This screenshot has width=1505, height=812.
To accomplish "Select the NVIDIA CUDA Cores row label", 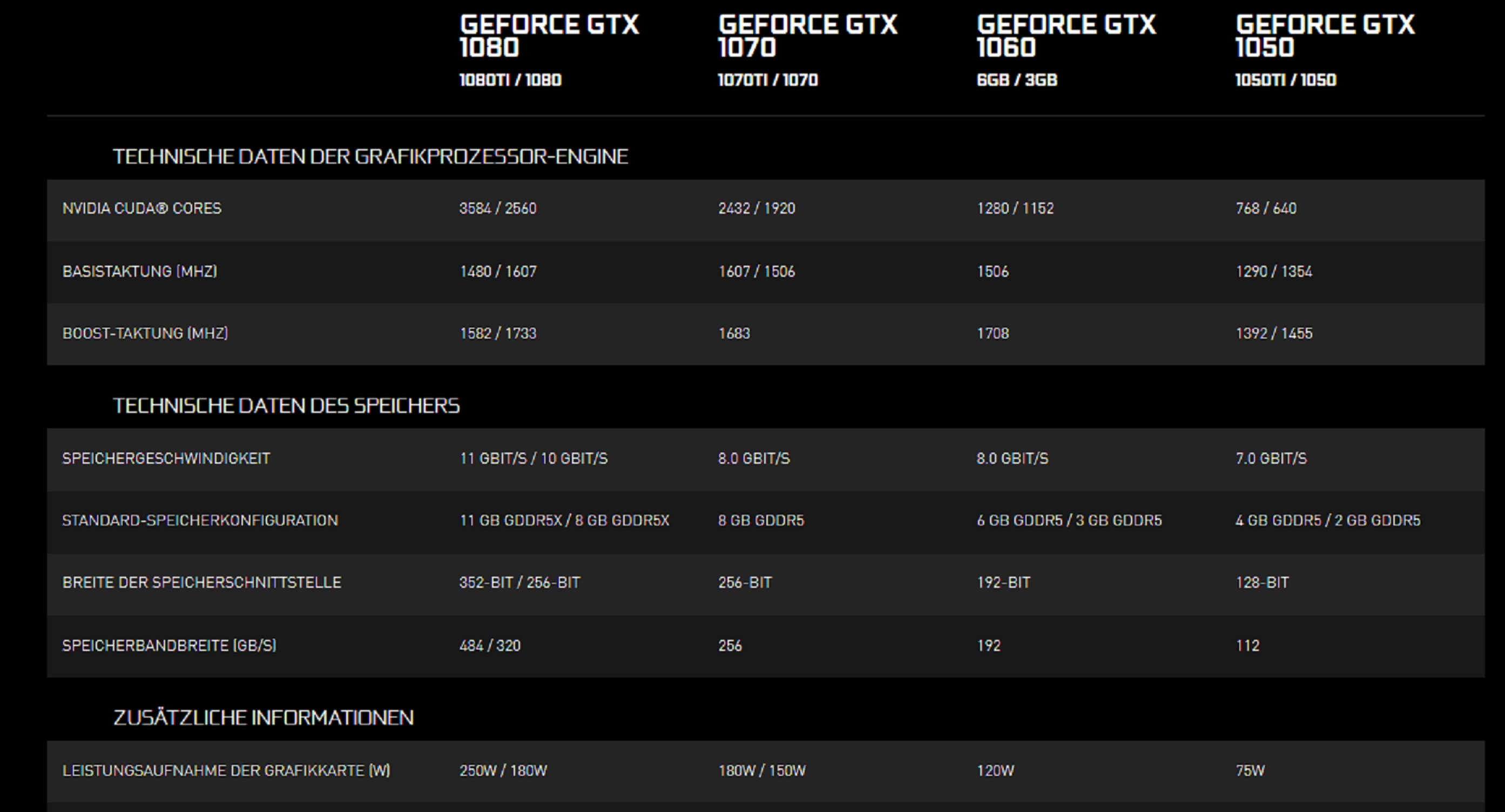I will click(x=142, y=208).
